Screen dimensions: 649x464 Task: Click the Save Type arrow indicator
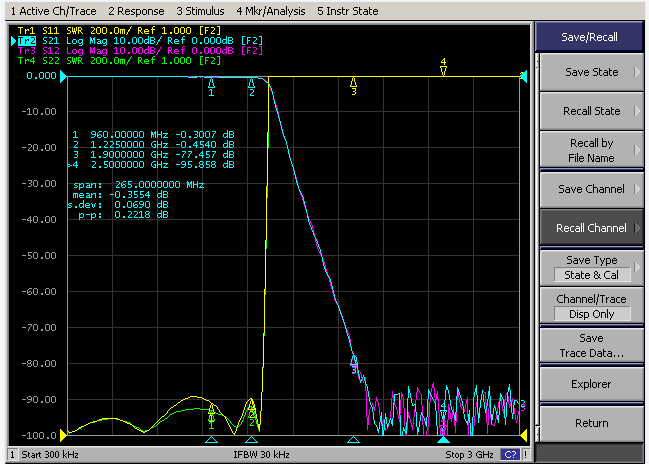[637, 267]
